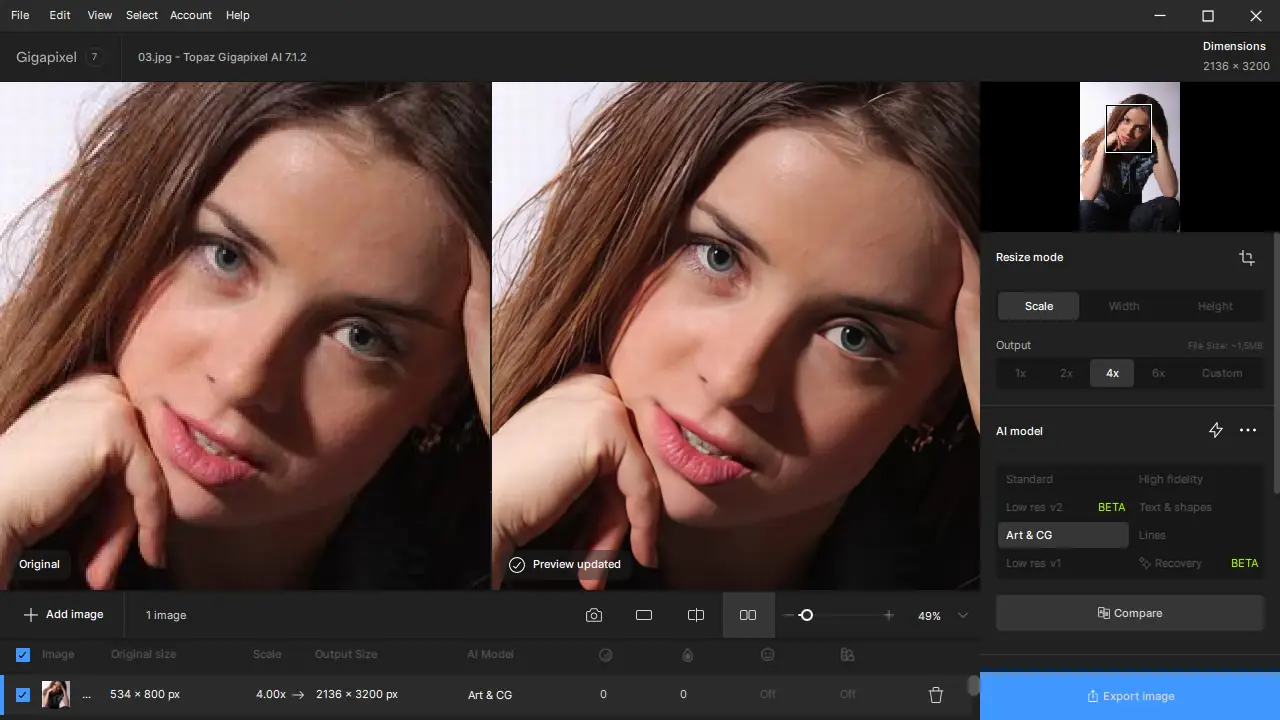Delete 03.jpg with the trash icon

click(936, 695)
